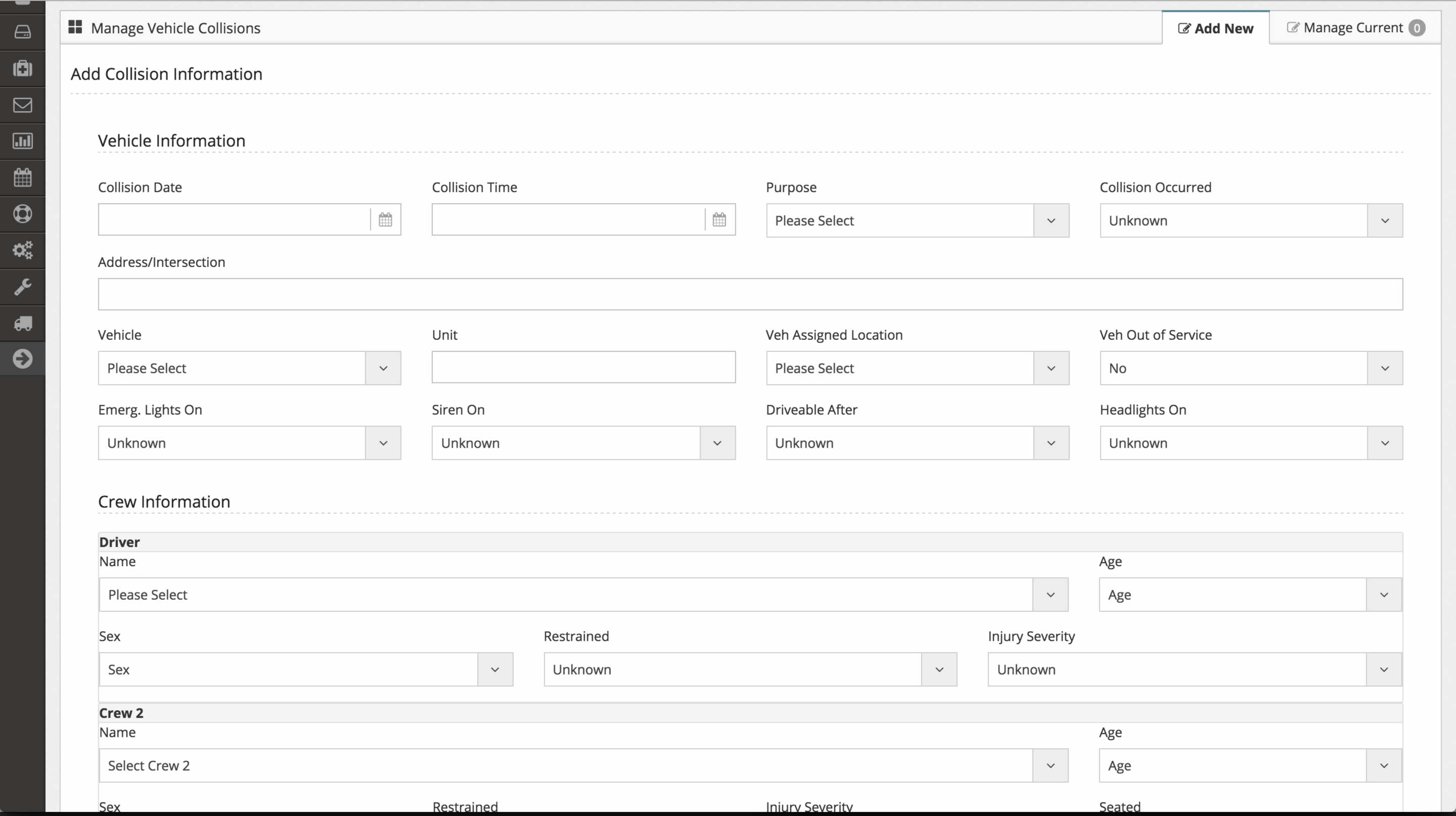Open the Driver Sex dropdown

coord(306,670)
